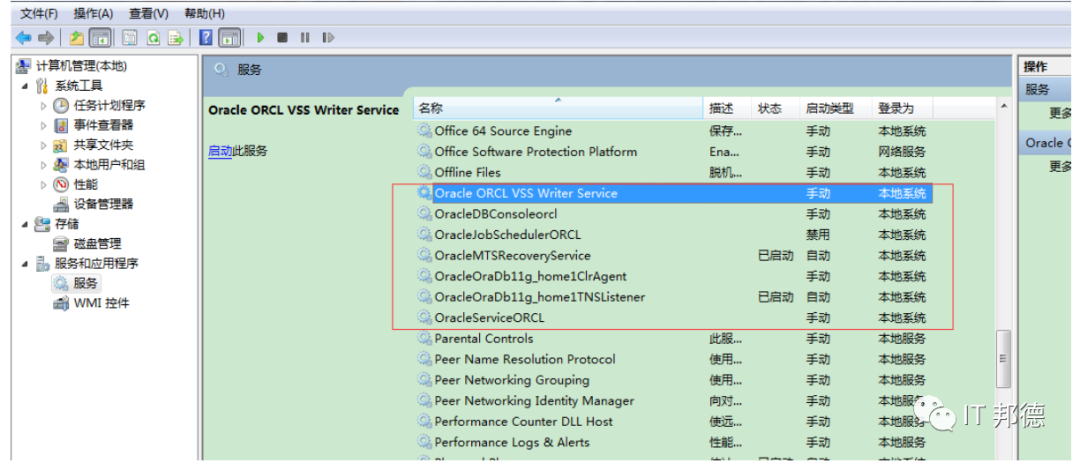This screenshot has height=463, width=1080.
Task: Select 设备管理器 in the tree
Action: (x=103, y=204)
